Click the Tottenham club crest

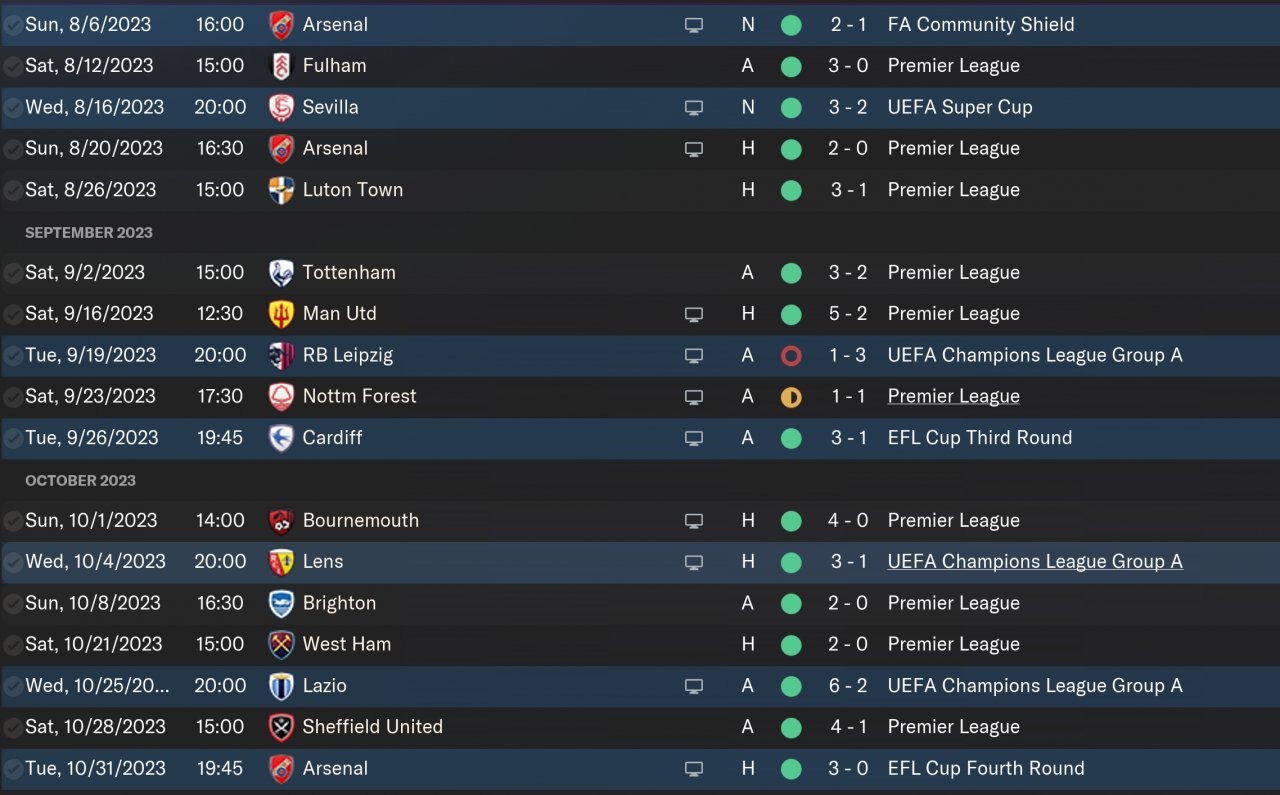[x=282, y=273]
